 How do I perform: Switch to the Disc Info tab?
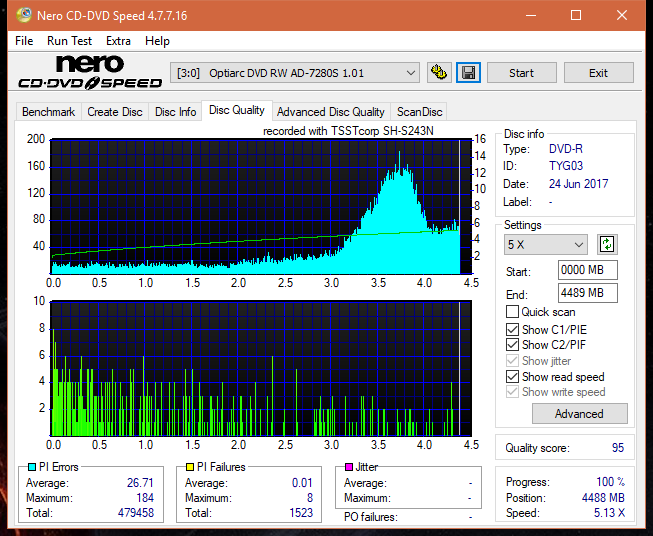click(175, 112)
